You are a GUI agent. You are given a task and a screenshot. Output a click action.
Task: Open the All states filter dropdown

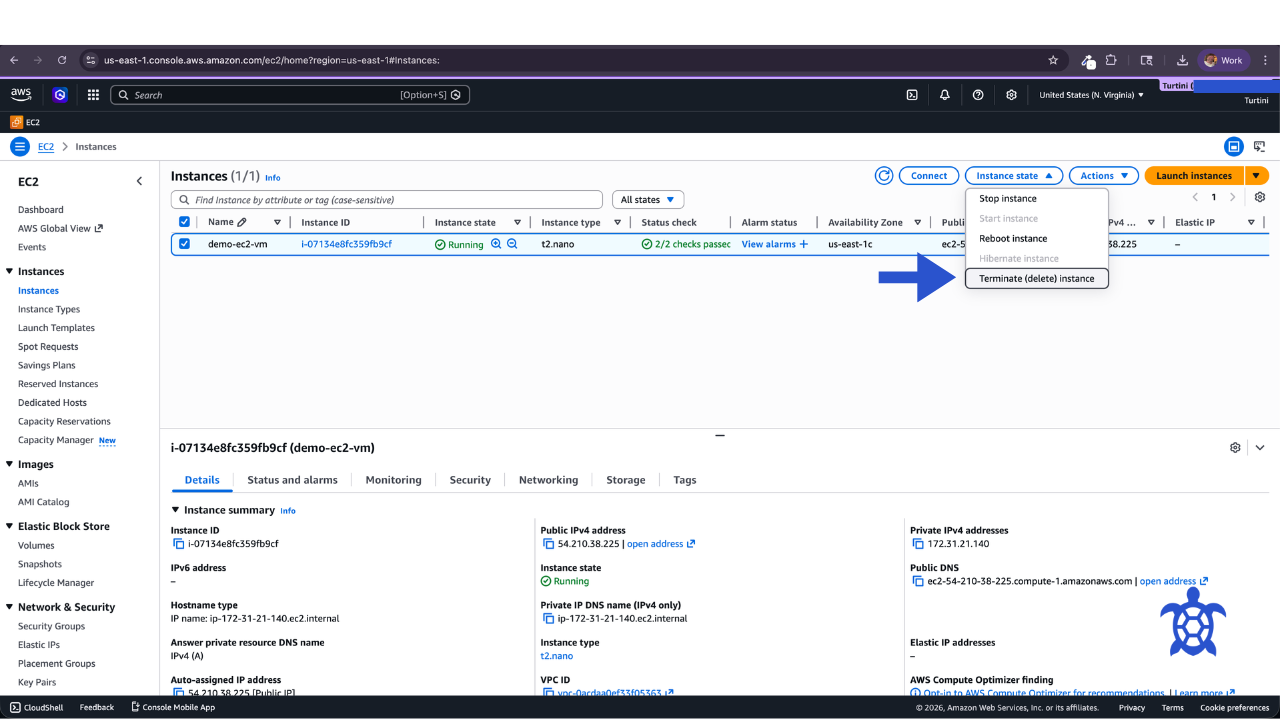(648, 200)
